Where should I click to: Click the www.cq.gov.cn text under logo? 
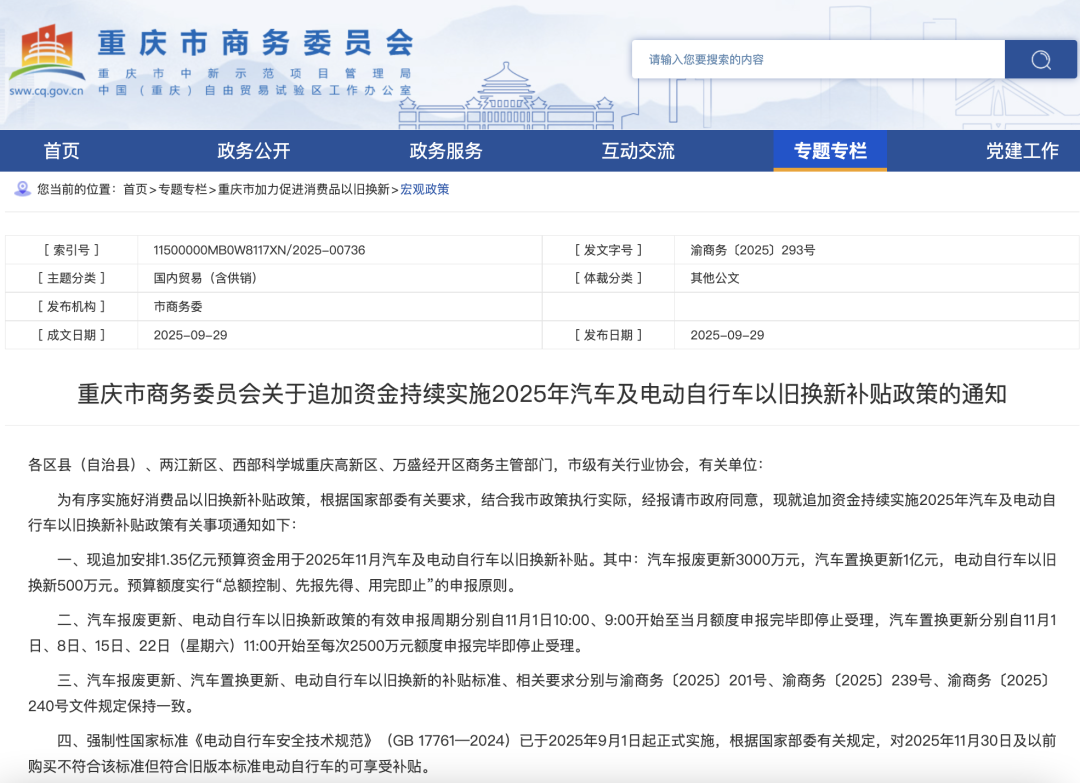[x=46, y=91]
